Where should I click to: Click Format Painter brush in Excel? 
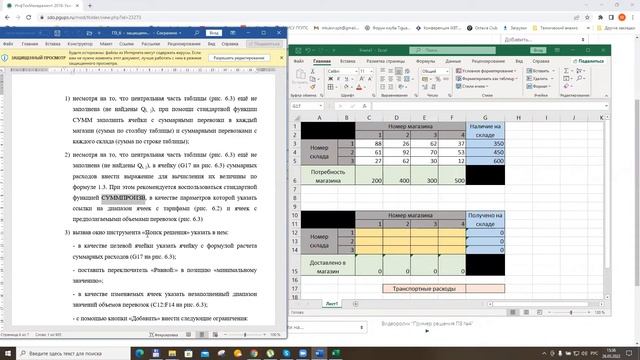(313, 87)
